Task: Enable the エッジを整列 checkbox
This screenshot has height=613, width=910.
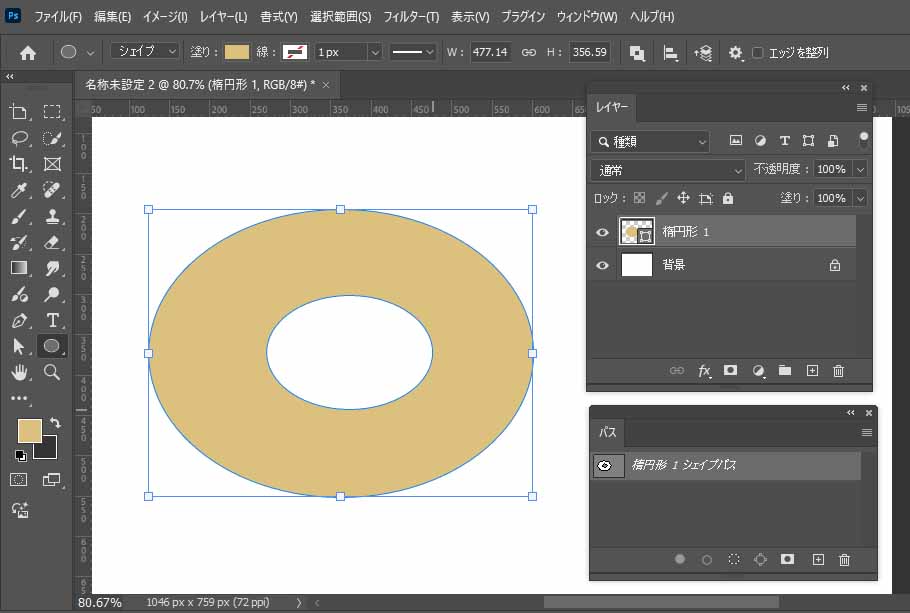Action: pos(758,52)
